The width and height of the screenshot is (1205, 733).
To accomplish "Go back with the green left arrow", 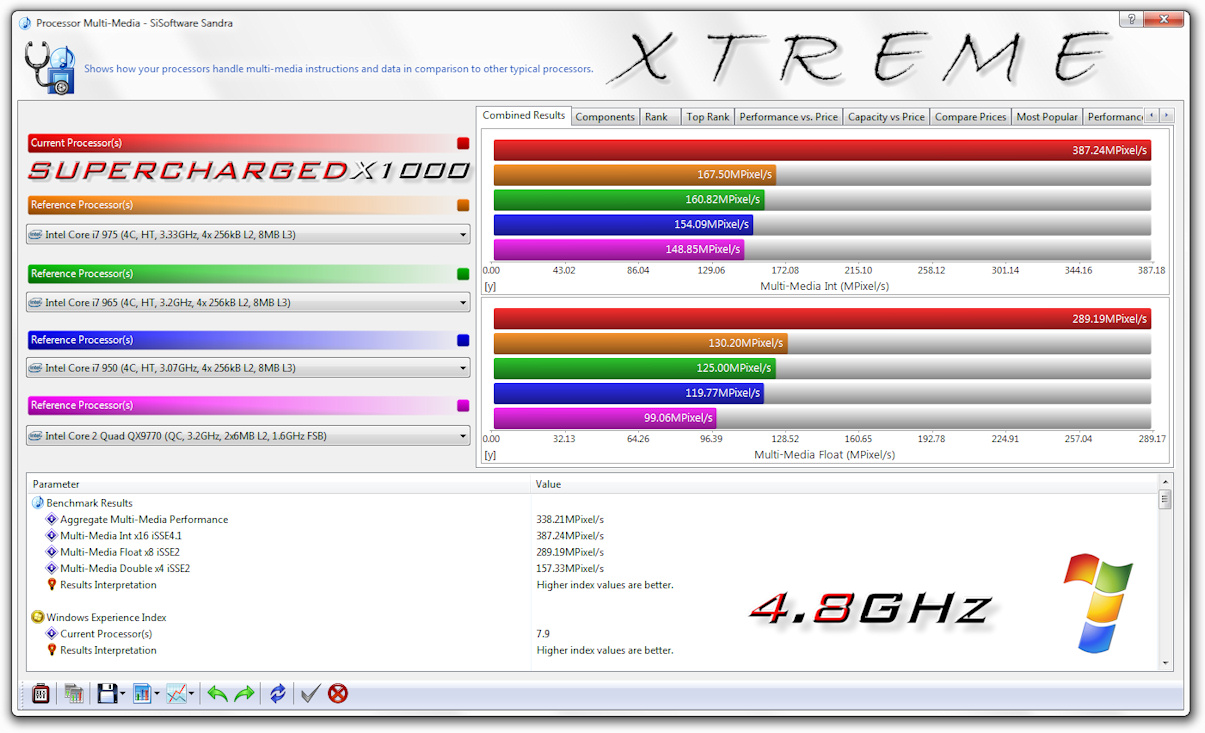I will [x=217, y=692].
